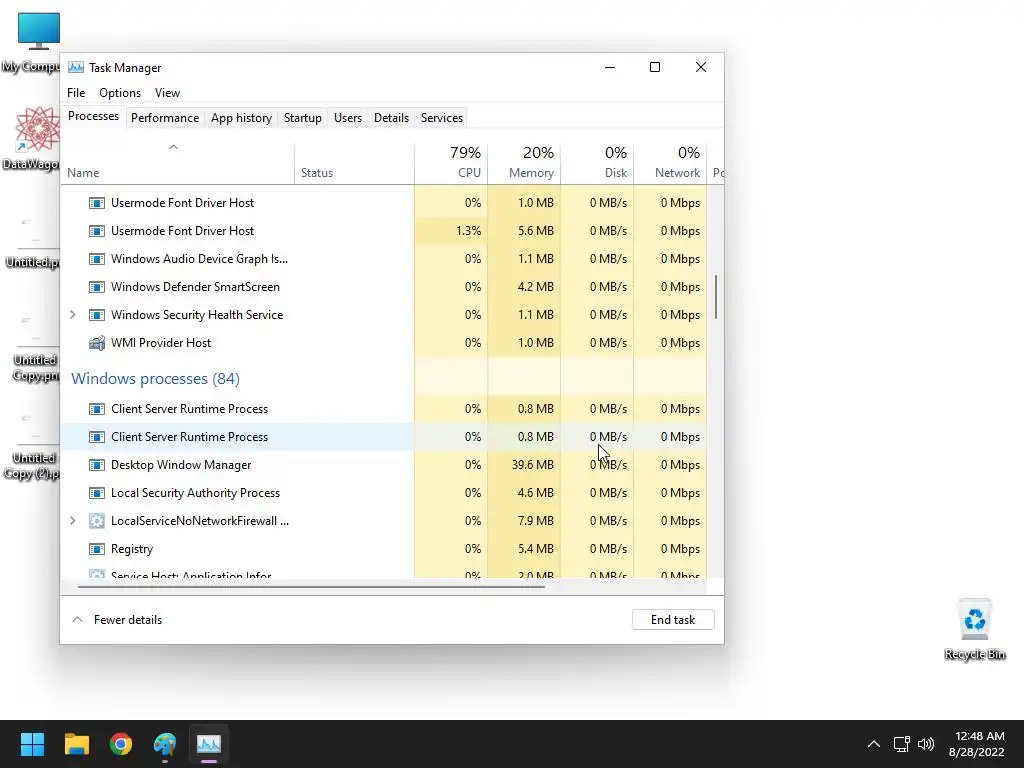Switch to the App history tab
This screenshot has width=1024, height=768.
click(x=241, y=118)
